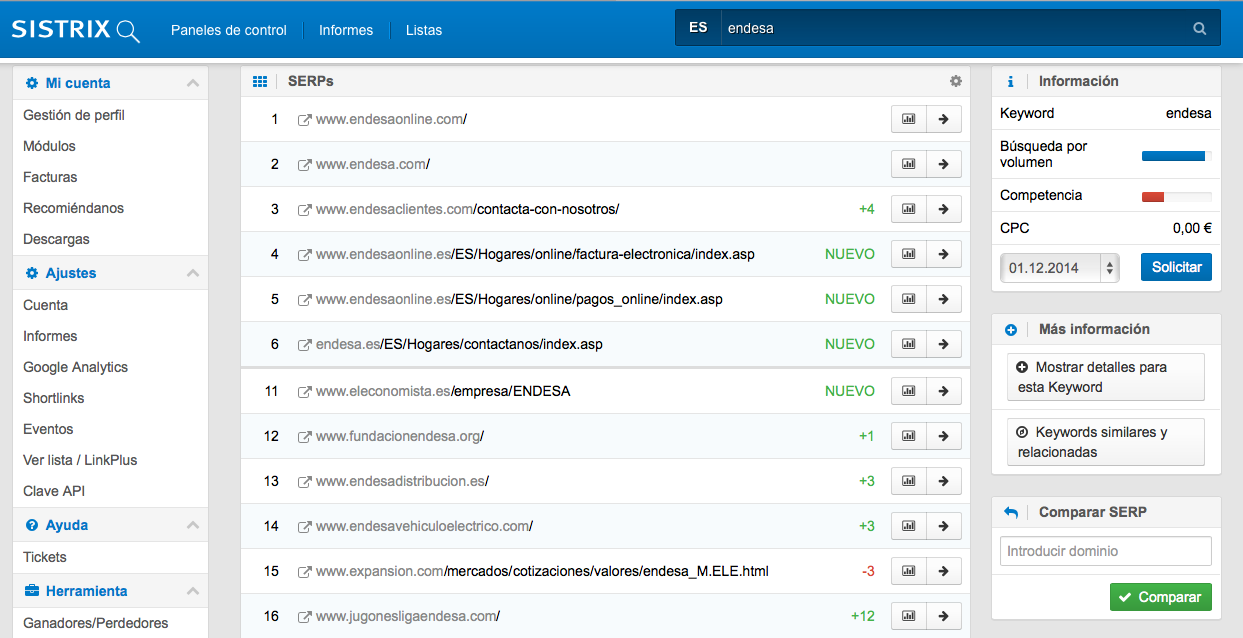Click the Búsqueda por volumen bar
The width and height of the screenshot is (1243, 638).
tap(1176, 155)
